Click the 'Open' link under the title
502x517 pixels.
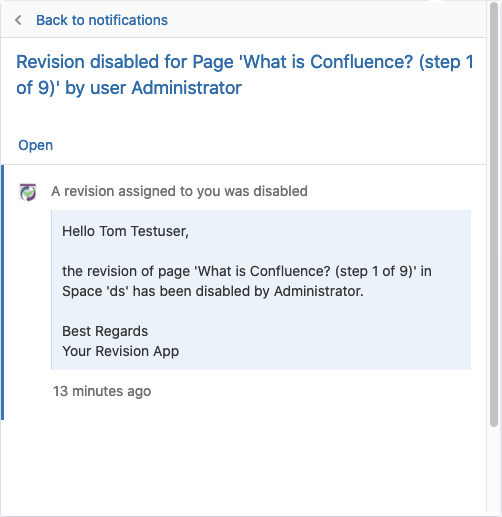(35, 145)
